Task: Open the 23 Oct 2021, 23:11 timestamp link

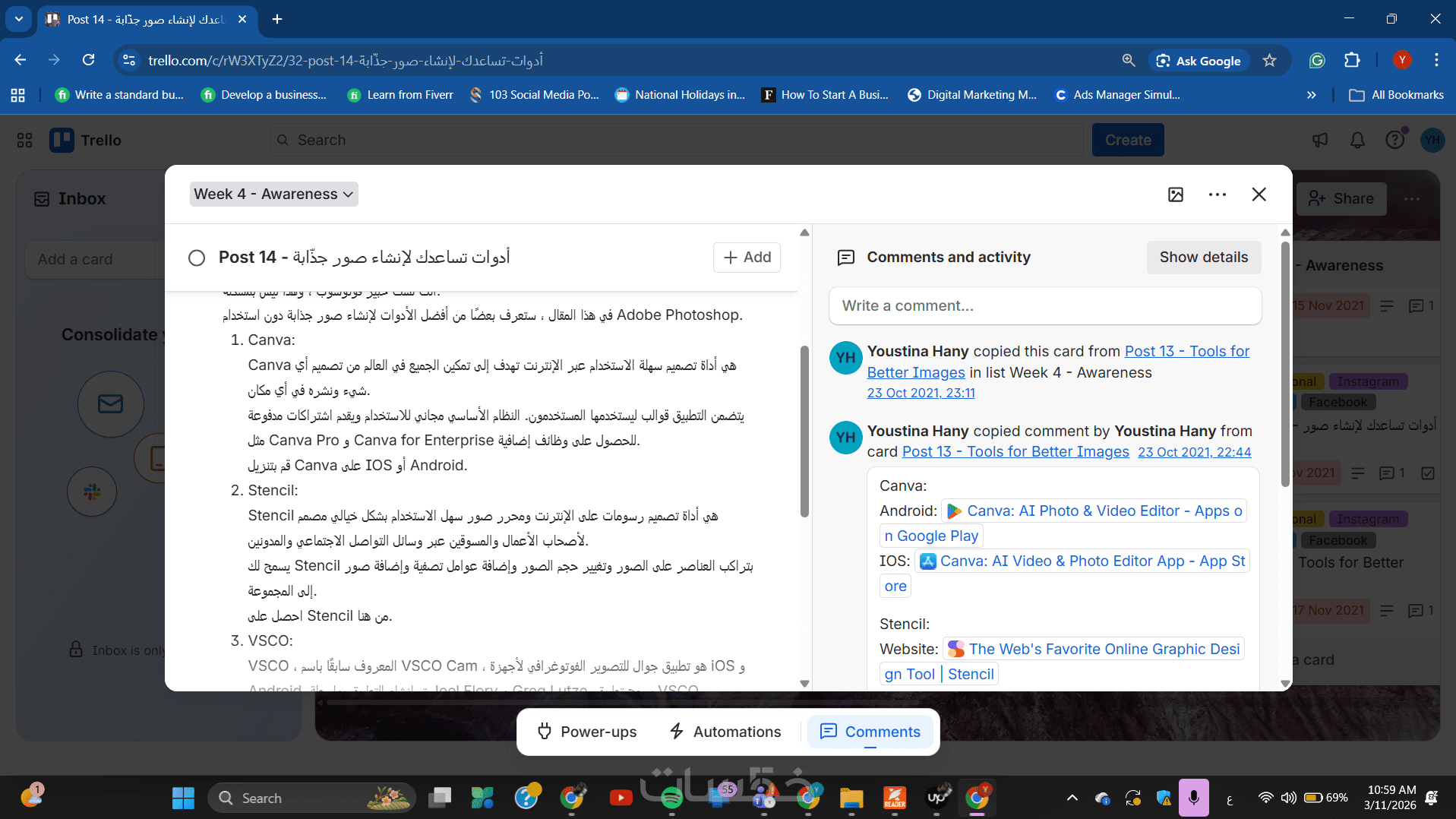Action: tap(921, 393)
